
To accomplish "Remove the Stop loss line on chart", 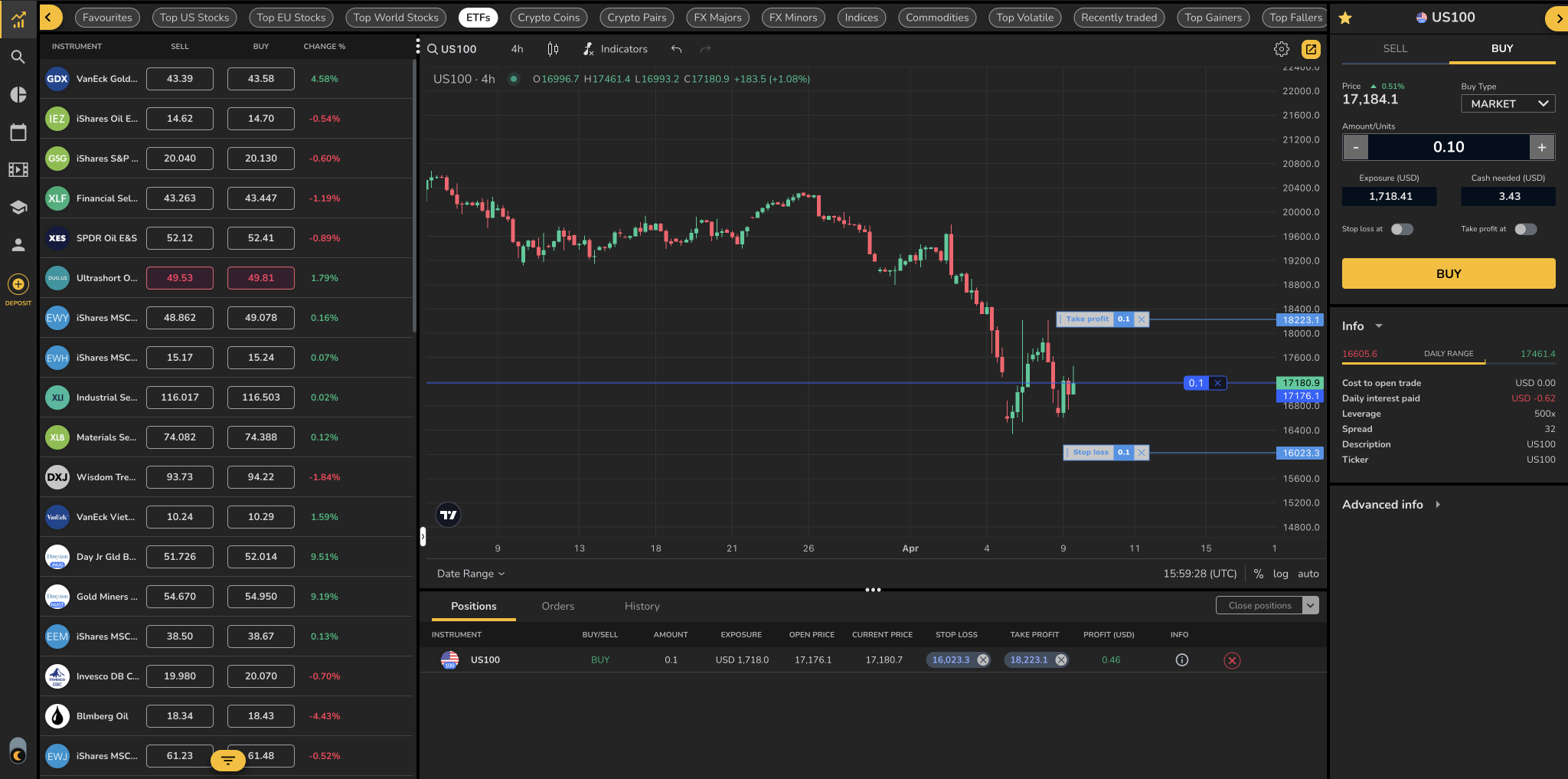I will pos(1142,453).
